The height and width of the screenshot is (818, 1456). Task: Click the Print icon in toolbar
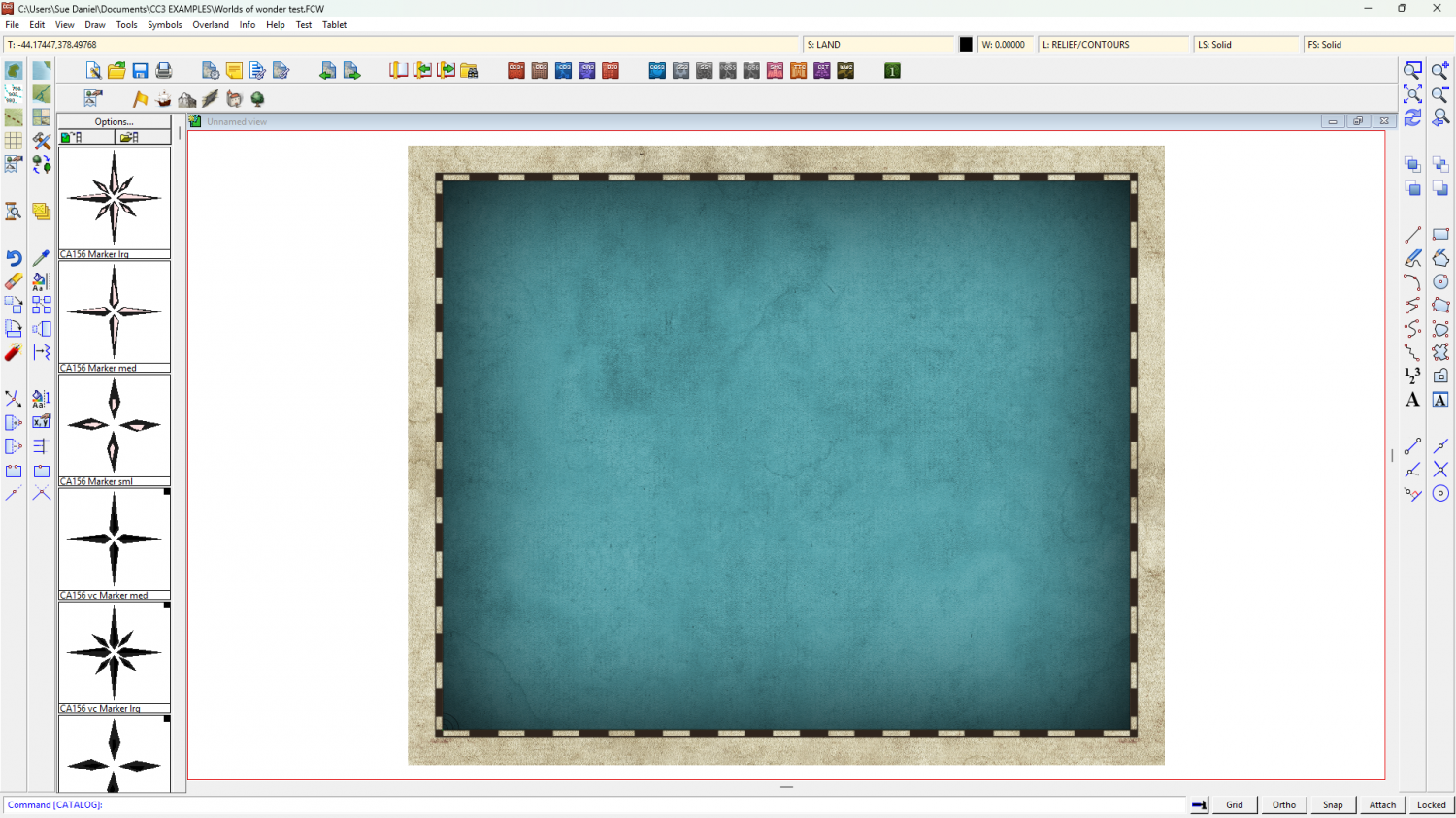[x=164, y=71]
